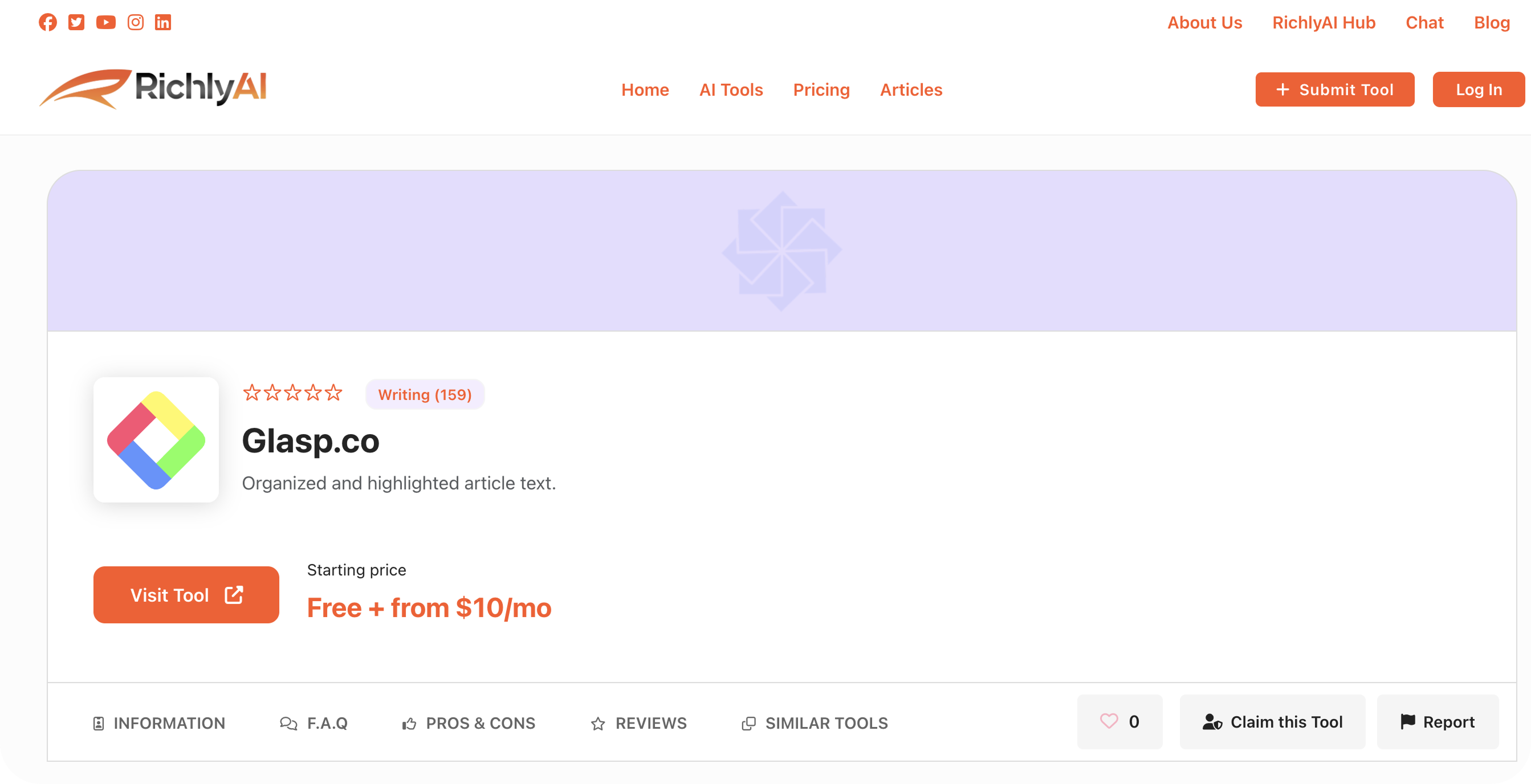Click Claim this Tool button
1531x784 pixels.
tap(1272, 722)
